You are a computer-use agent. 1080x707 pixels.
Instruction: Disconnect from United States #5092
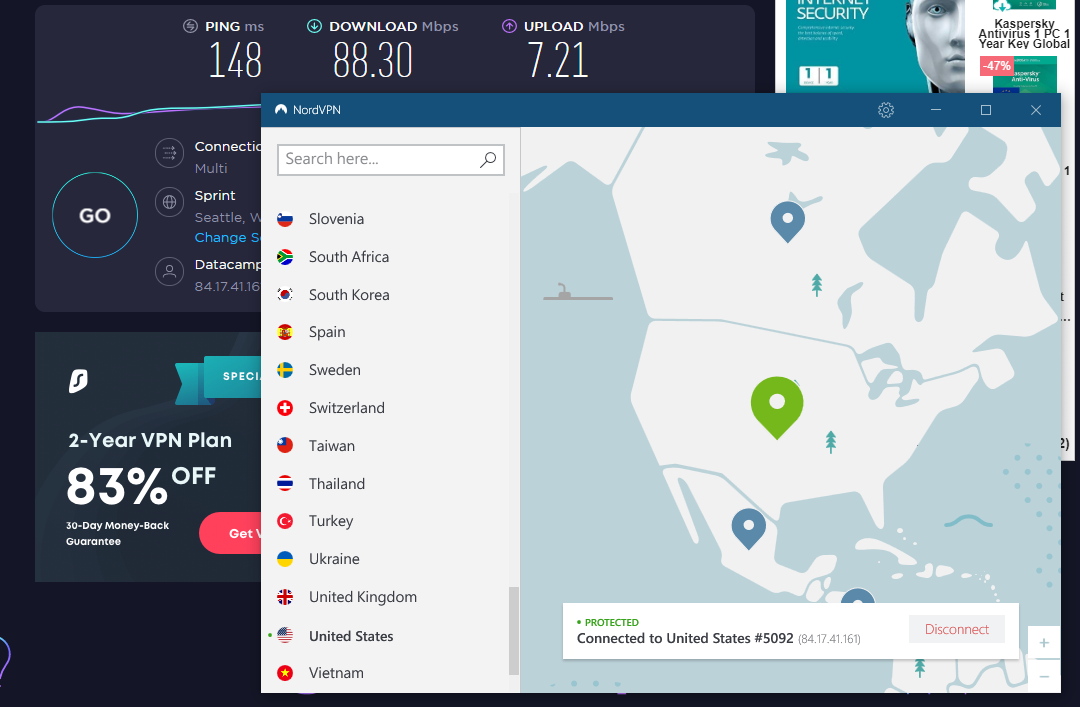[x=957, y=629]
